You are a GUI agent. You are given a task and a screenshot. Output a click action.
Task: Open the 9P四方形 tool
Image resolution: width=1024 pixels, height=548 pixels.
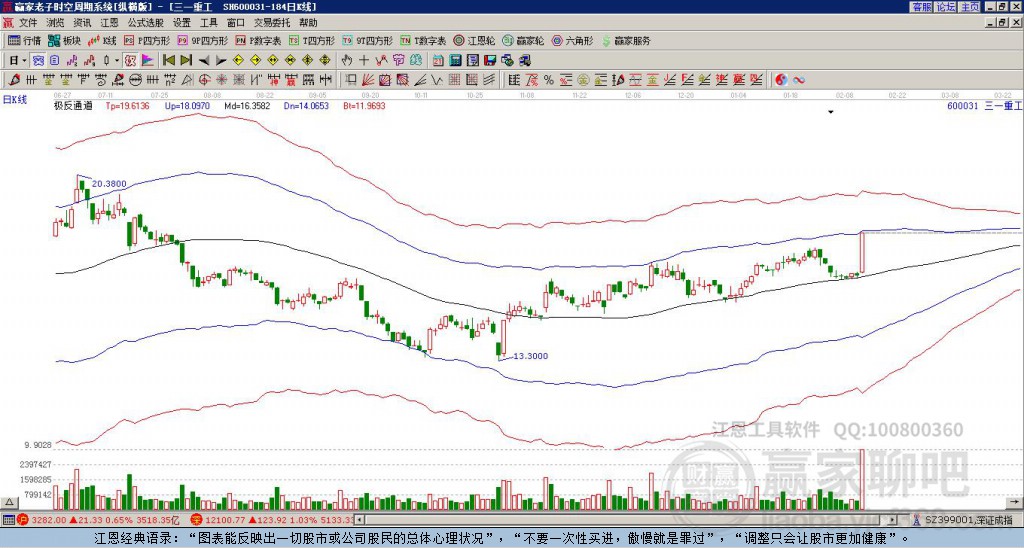point(202,40)
